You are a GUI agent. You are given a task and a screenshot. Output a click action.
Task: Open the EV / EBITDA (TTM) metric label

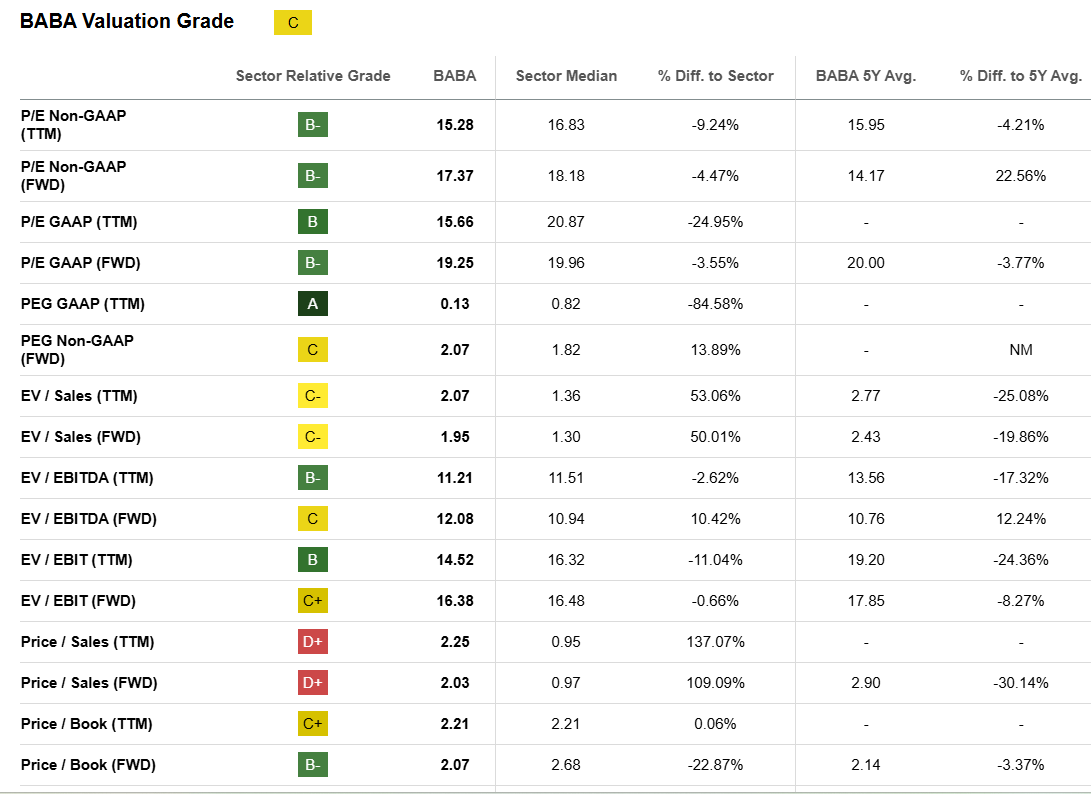coord(87,478)
